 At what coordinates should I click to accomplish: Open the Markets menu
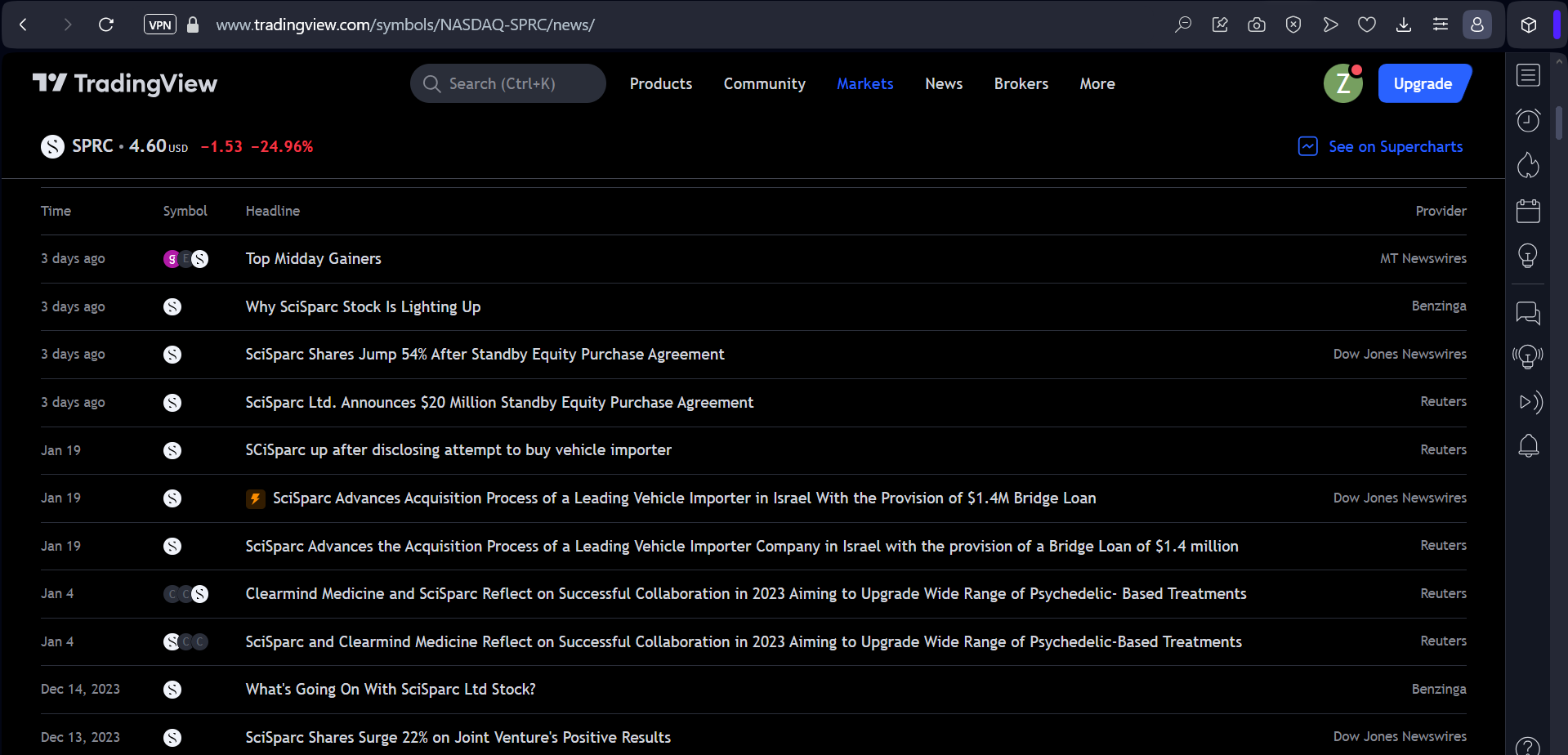pyautogui.click(x=865, y=83)
